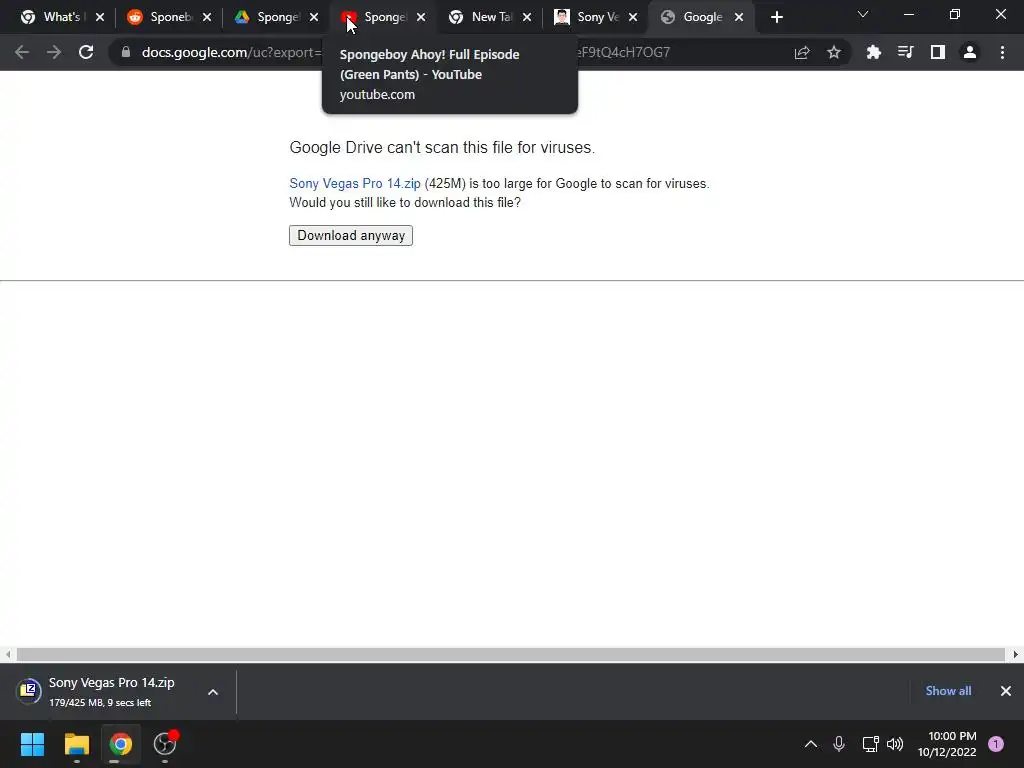This screenshot has width=1024, height=768.
Task: Reload the current page
Action: point(86,52)
